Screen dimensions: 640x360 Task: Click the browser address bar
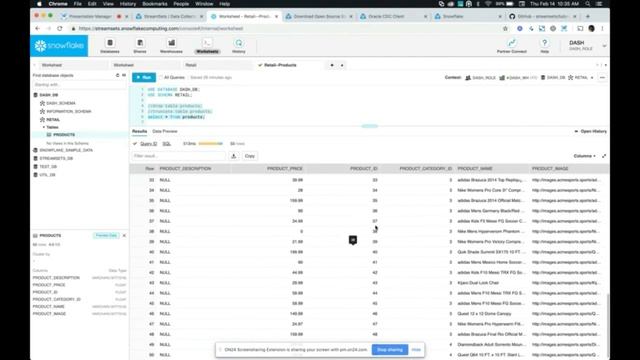tap(286, 29)
